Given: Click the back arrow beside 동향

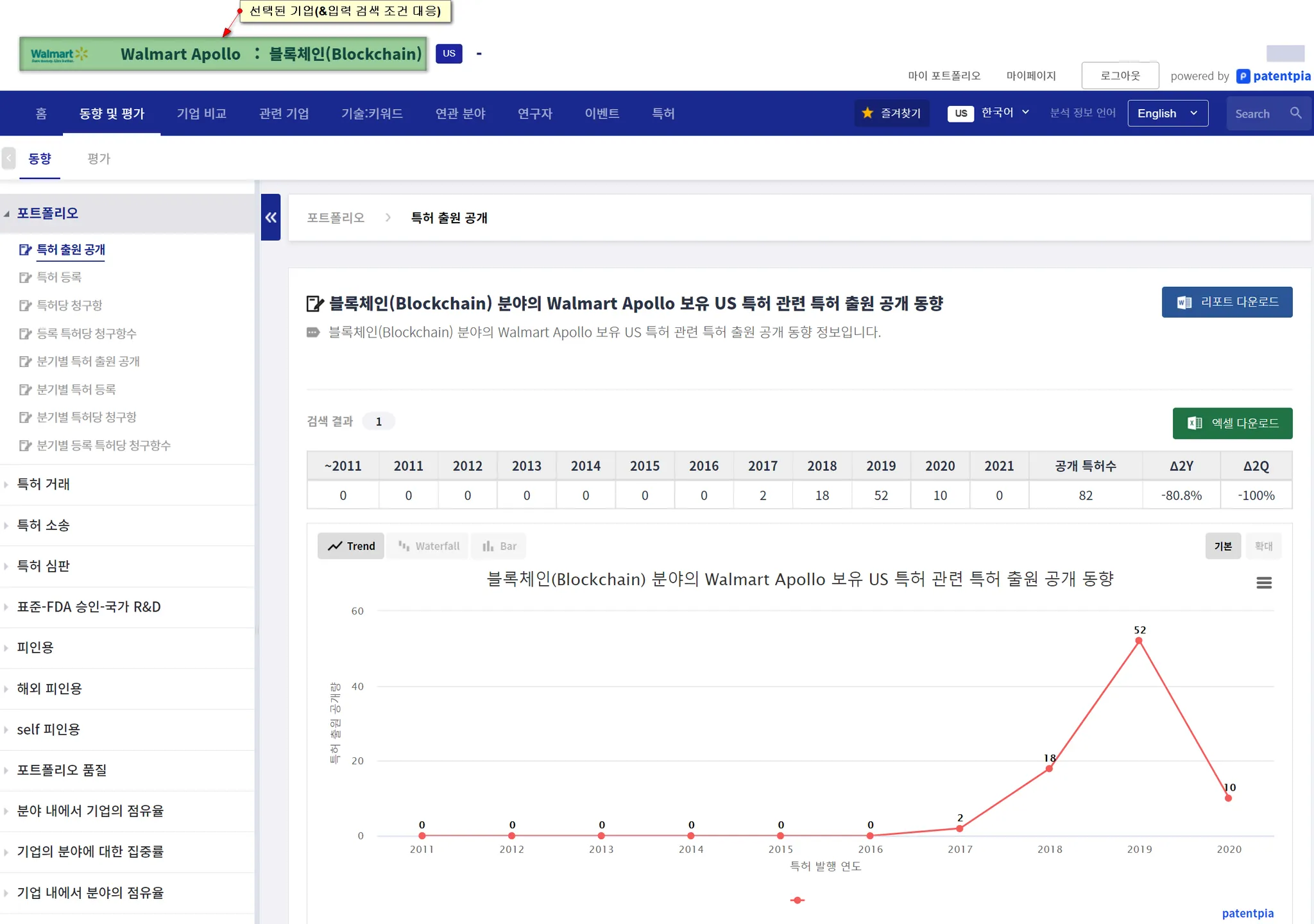Looking at the screenshot, I should click(x=9, y=158).
